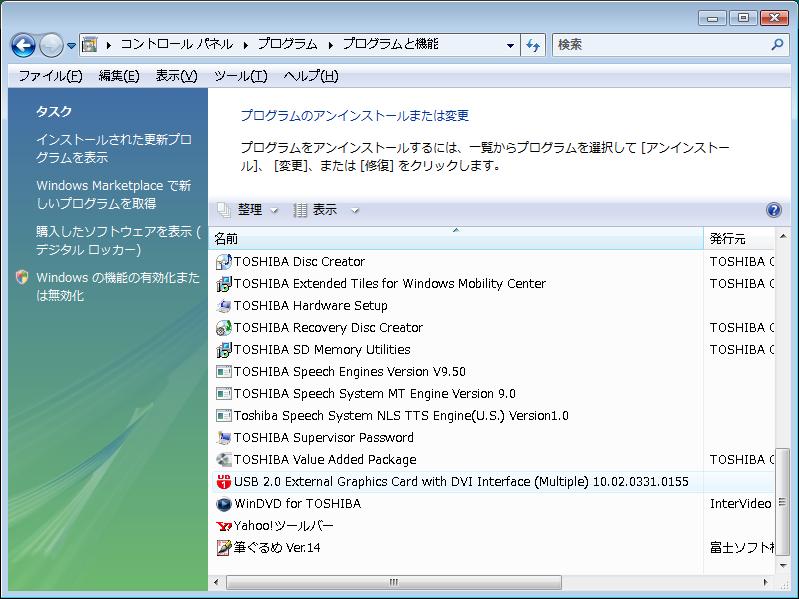Open Windows Marketplace で新しいプログラムを取得 link
This screenshot has width=799, height=599.
(x=114, y=194)
